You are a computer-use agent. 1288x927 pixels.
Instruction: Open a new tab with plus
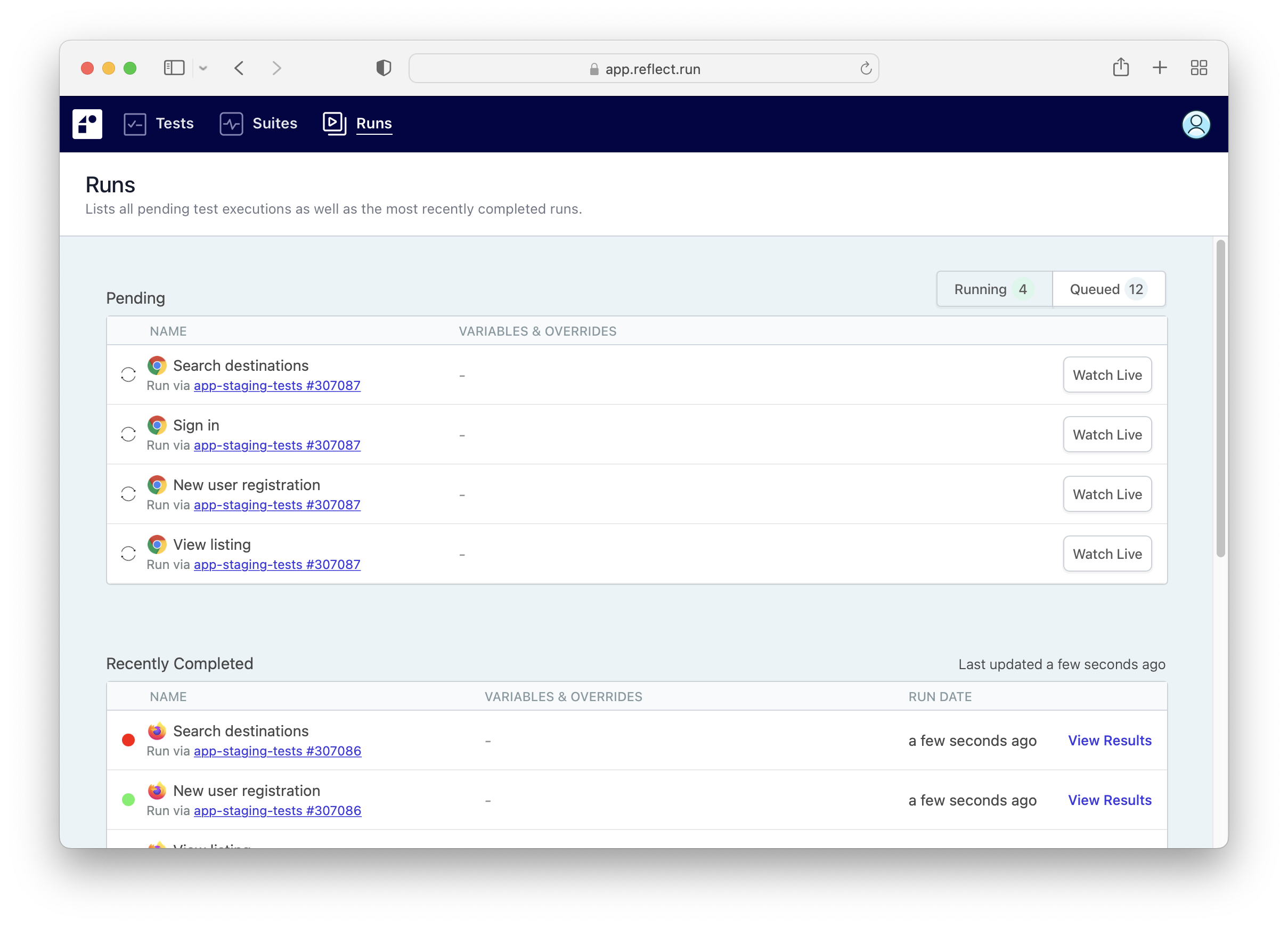(1160, 68)
